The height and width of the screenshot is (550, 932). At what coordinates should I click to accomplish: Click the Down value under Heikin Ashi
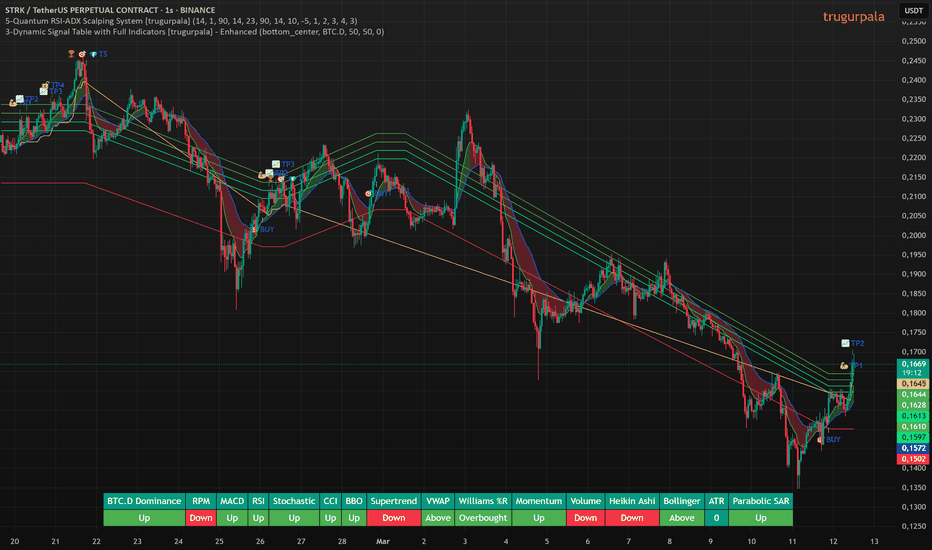632,518
